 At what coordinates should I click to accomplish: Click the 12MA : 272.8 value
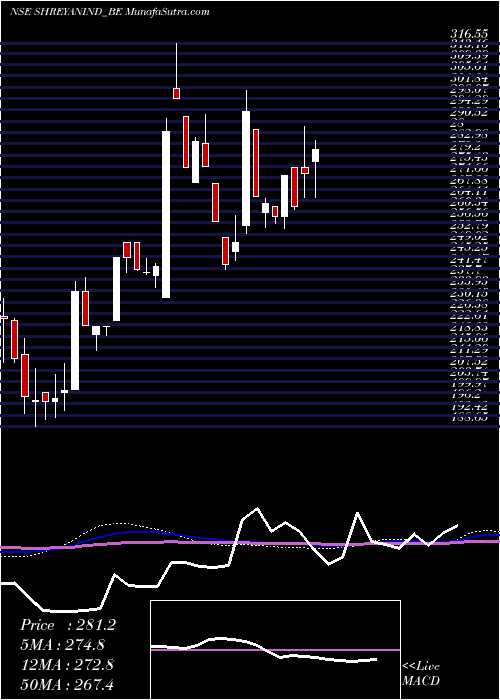tap(67, 665)
